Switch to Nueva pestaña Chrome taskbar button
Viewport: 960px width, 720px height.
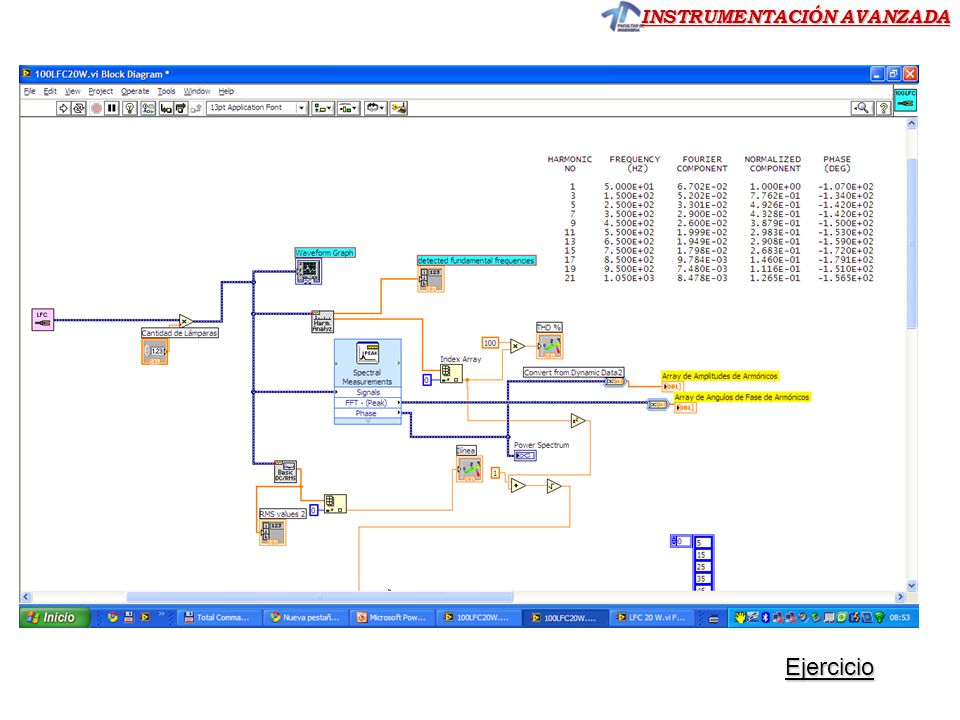coord(306,617)
